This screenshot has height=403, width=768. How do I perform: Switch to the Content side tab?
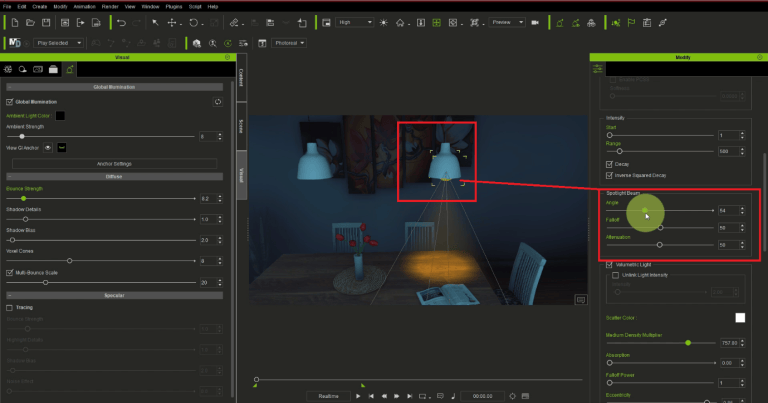point(241,77)
